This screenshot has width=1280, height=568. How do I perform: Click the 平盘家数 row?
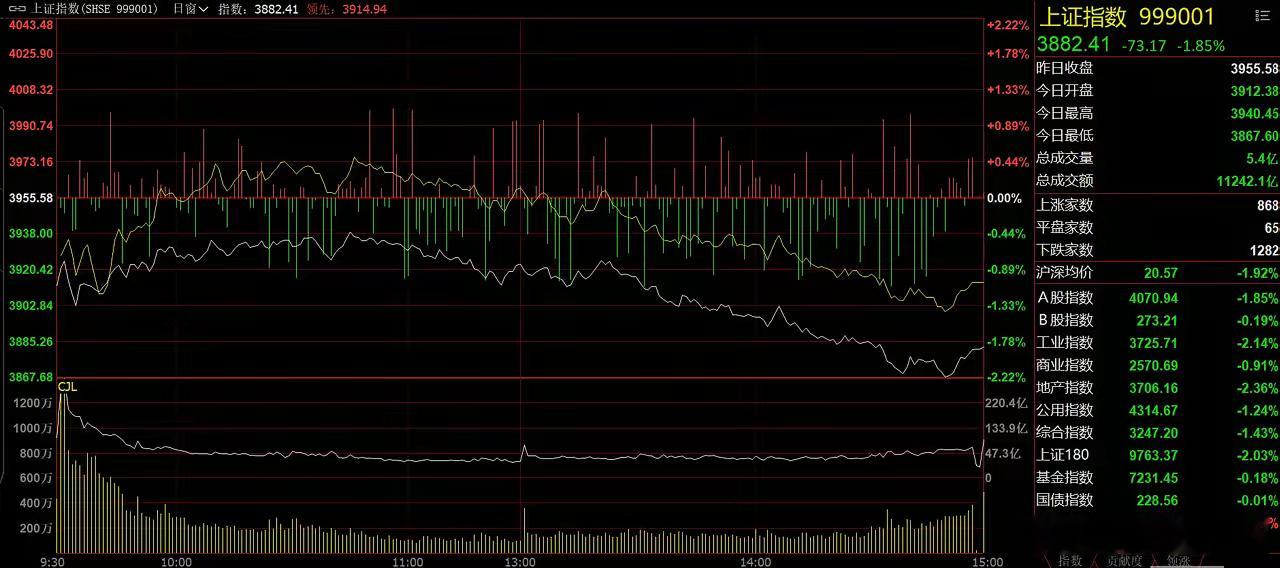click(1157, 227)
